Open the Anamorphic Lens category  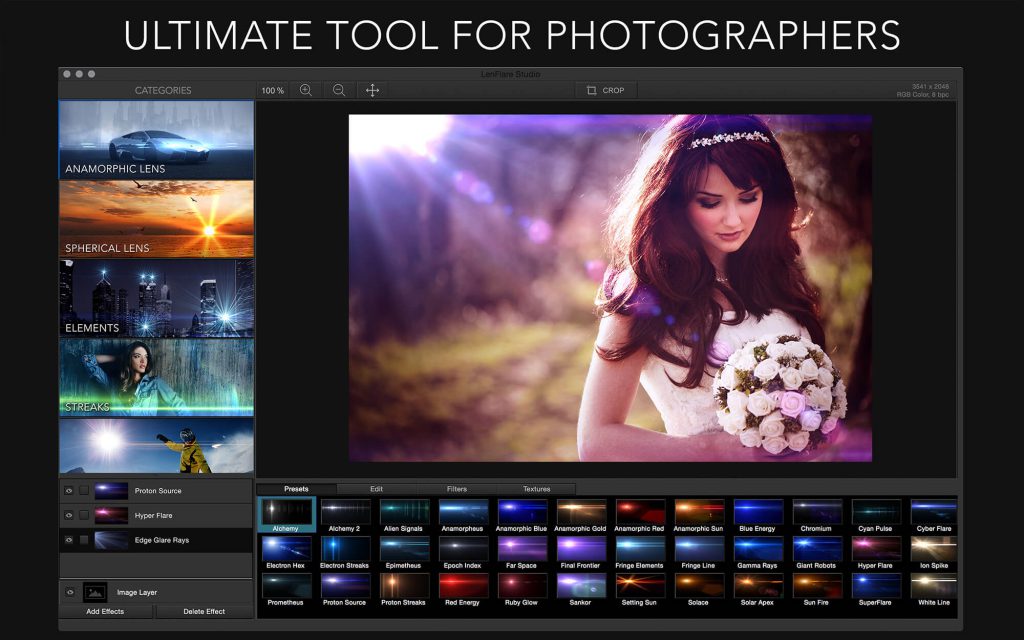157,140
